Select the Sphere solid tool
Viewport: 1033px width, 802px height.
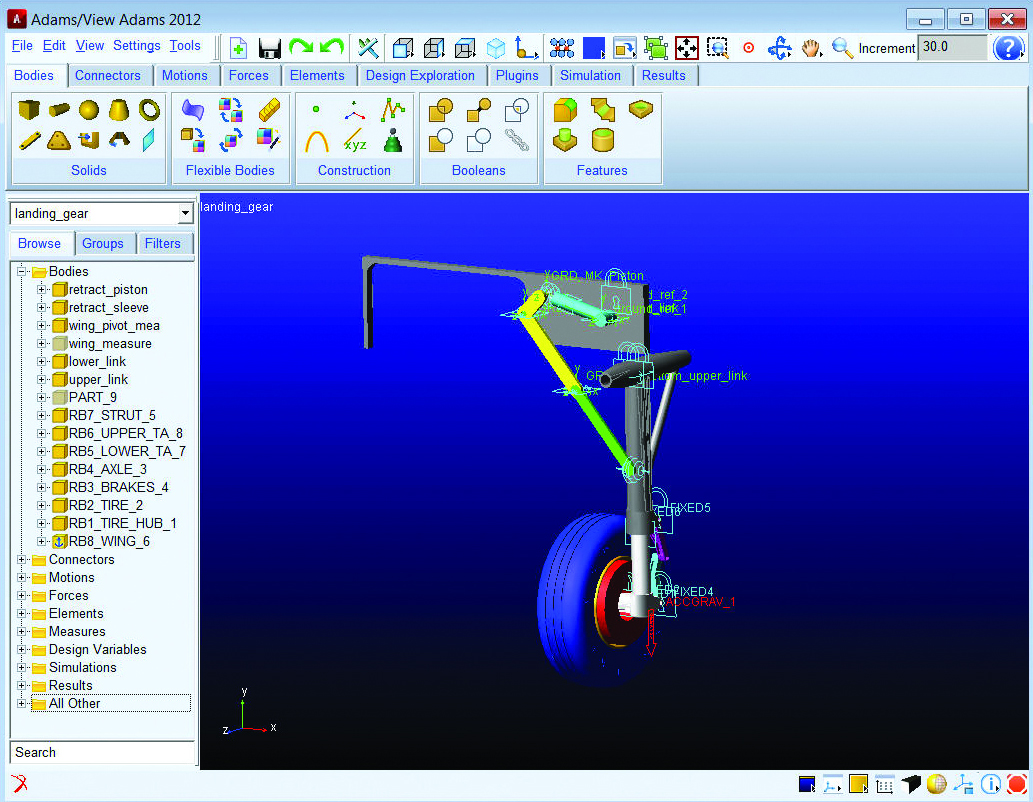click(89, 109)
